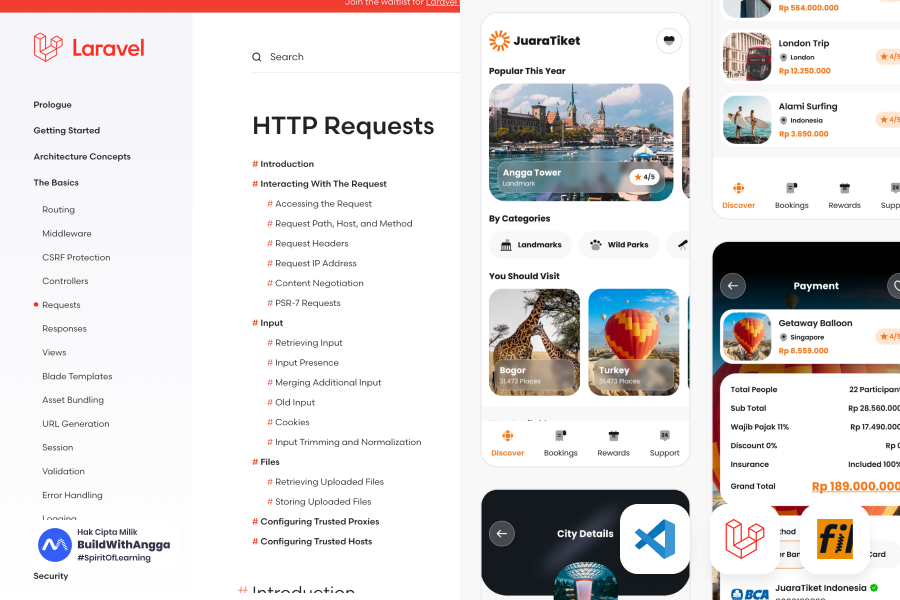Switch to the Bookings tab
The width and height of the screenshot is (900, 600).
(560, 446)
